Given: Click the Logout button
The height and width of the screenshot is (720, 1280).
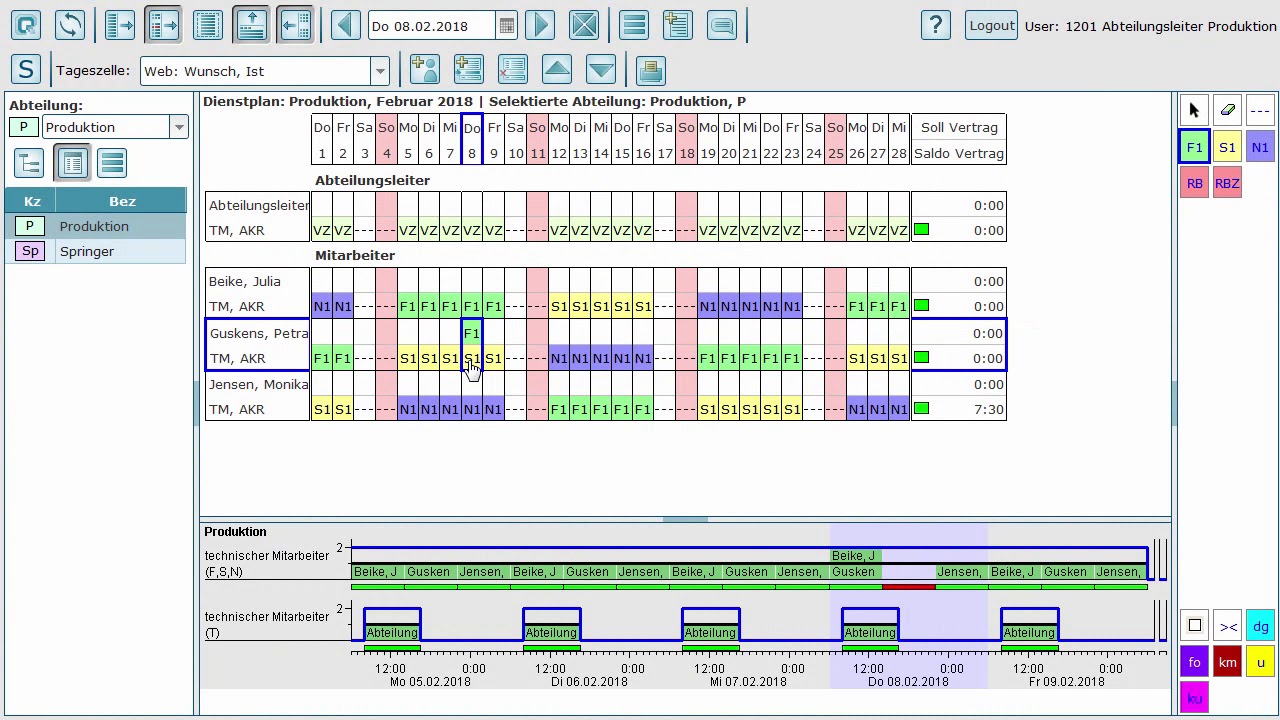Looking at the screenshot, I should click(x=992, y=25).
